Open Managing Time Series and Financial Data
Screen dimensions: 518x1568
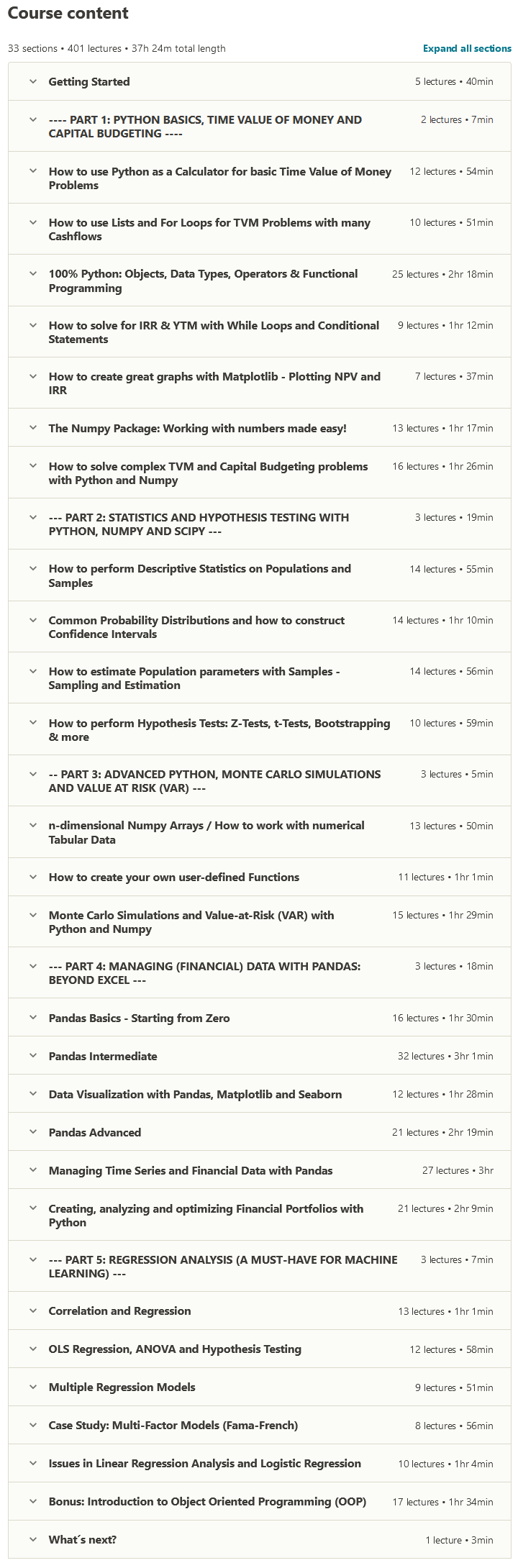[x=191, y=1170]
